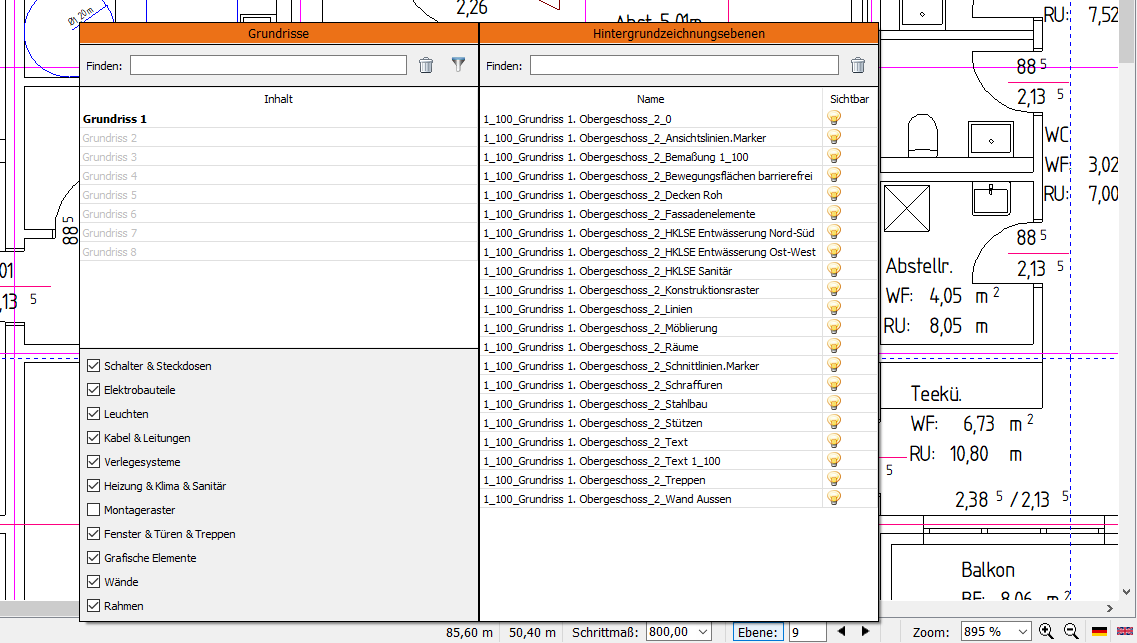
Task: Open the Zoom percentage dropdown
Action: (x=1021, y=632)
